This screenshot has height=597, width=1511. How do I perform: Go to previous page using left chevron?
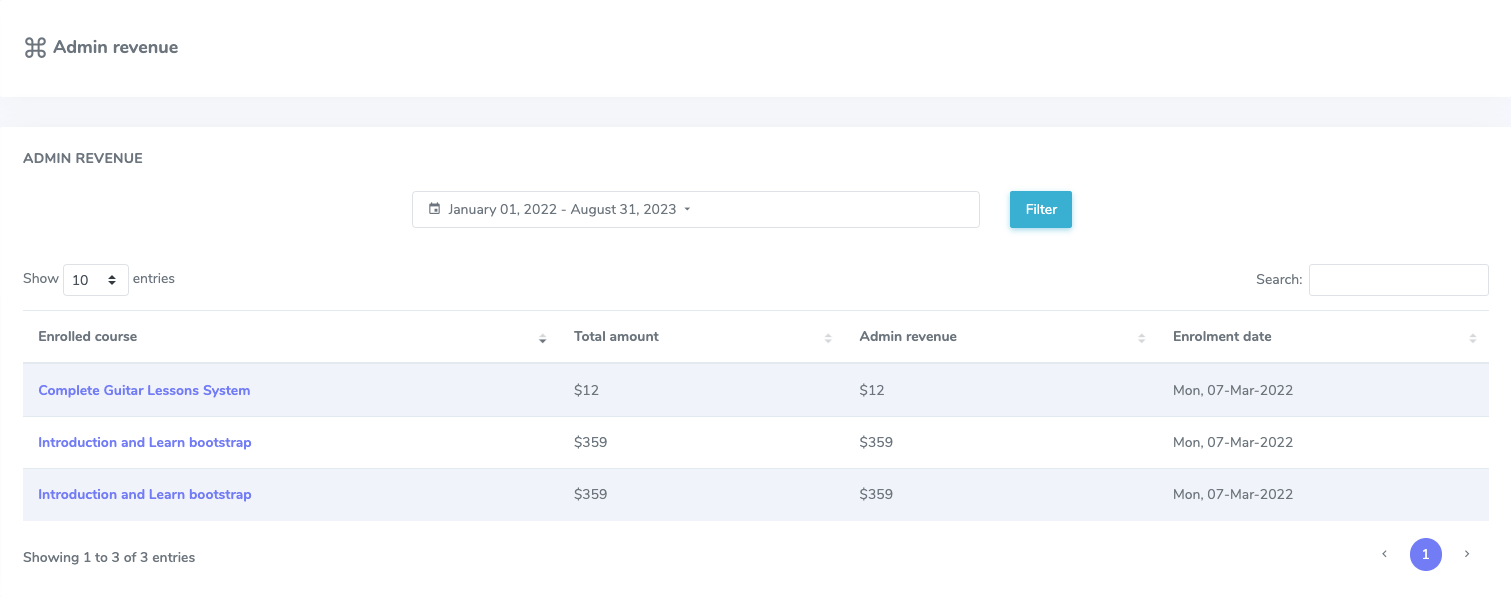point(1384,554)
